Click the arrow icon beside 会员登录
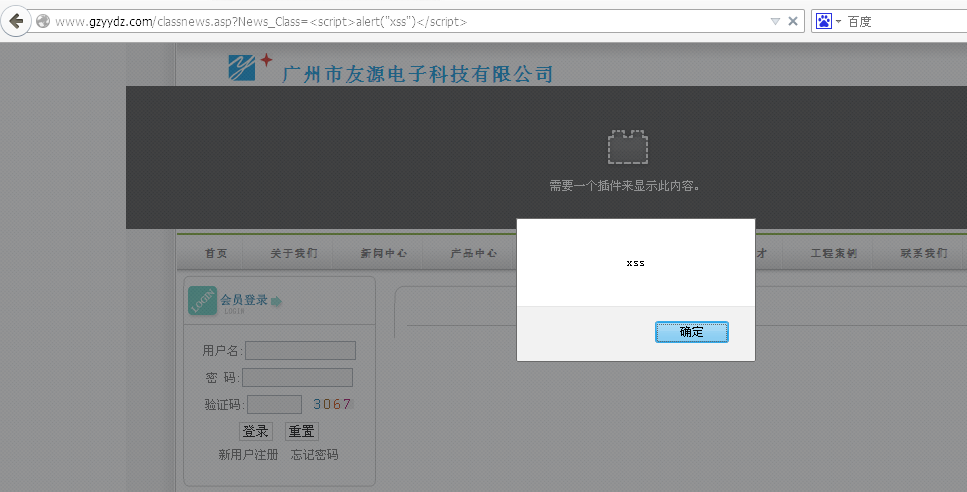The height and width of the screenshot is (492, 967). (x=276, y=301)
